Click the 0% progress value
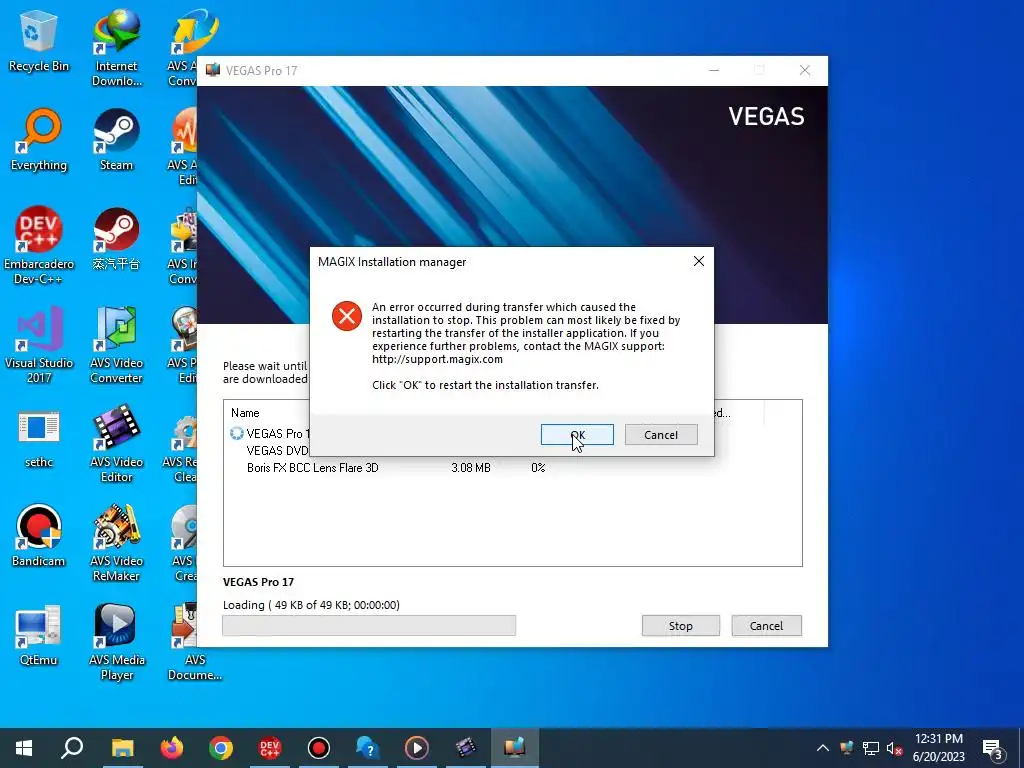Viewport: 1024px width, 768px height. (x=538, y=468)
